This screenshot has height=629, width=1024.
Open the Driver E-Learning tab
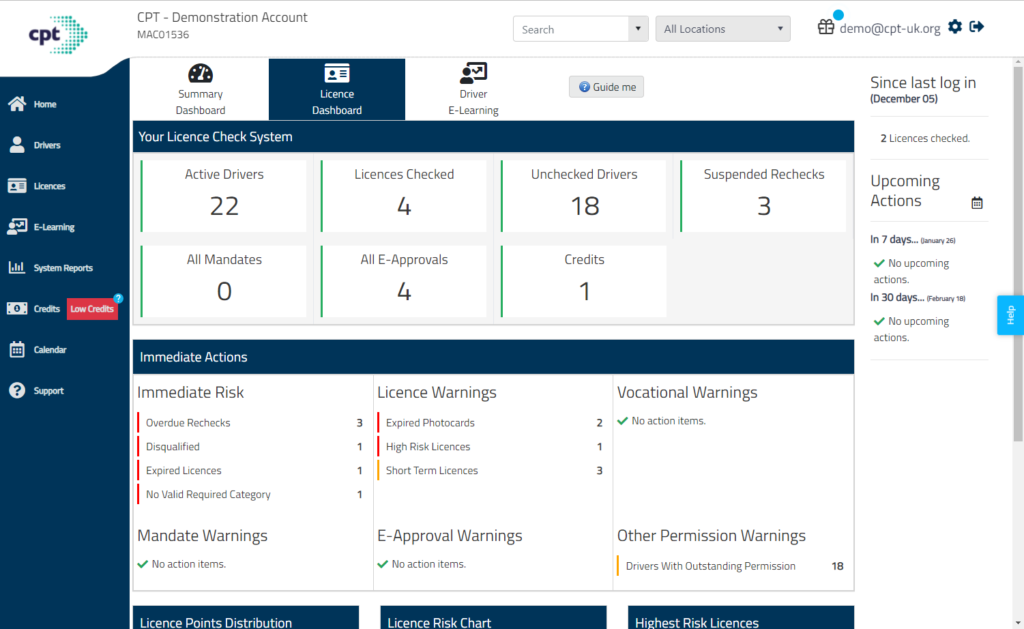[473, 89]
